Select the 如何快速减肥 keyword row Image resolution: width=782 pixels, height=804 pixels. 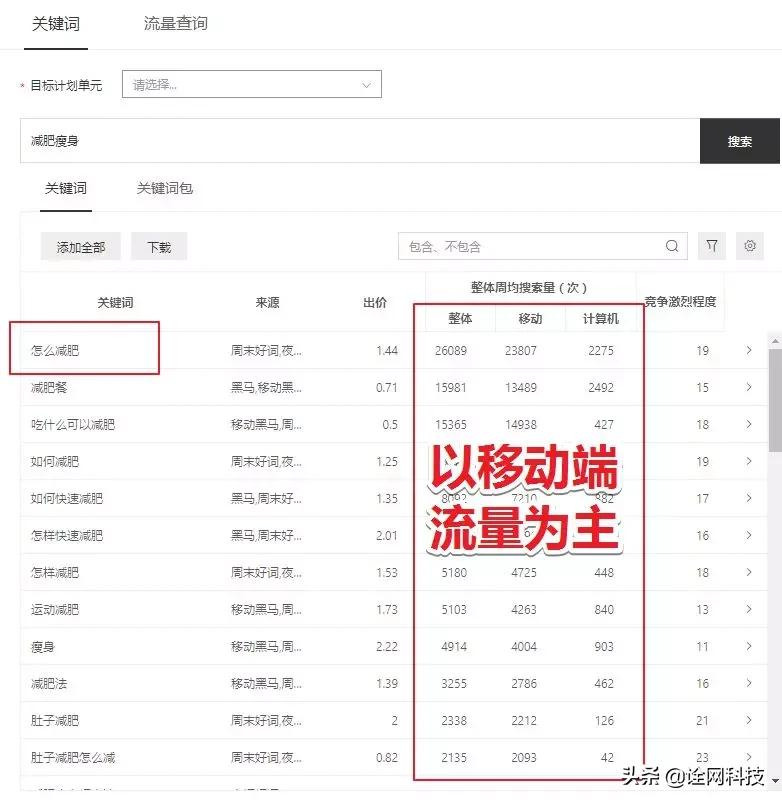[67, 498]
